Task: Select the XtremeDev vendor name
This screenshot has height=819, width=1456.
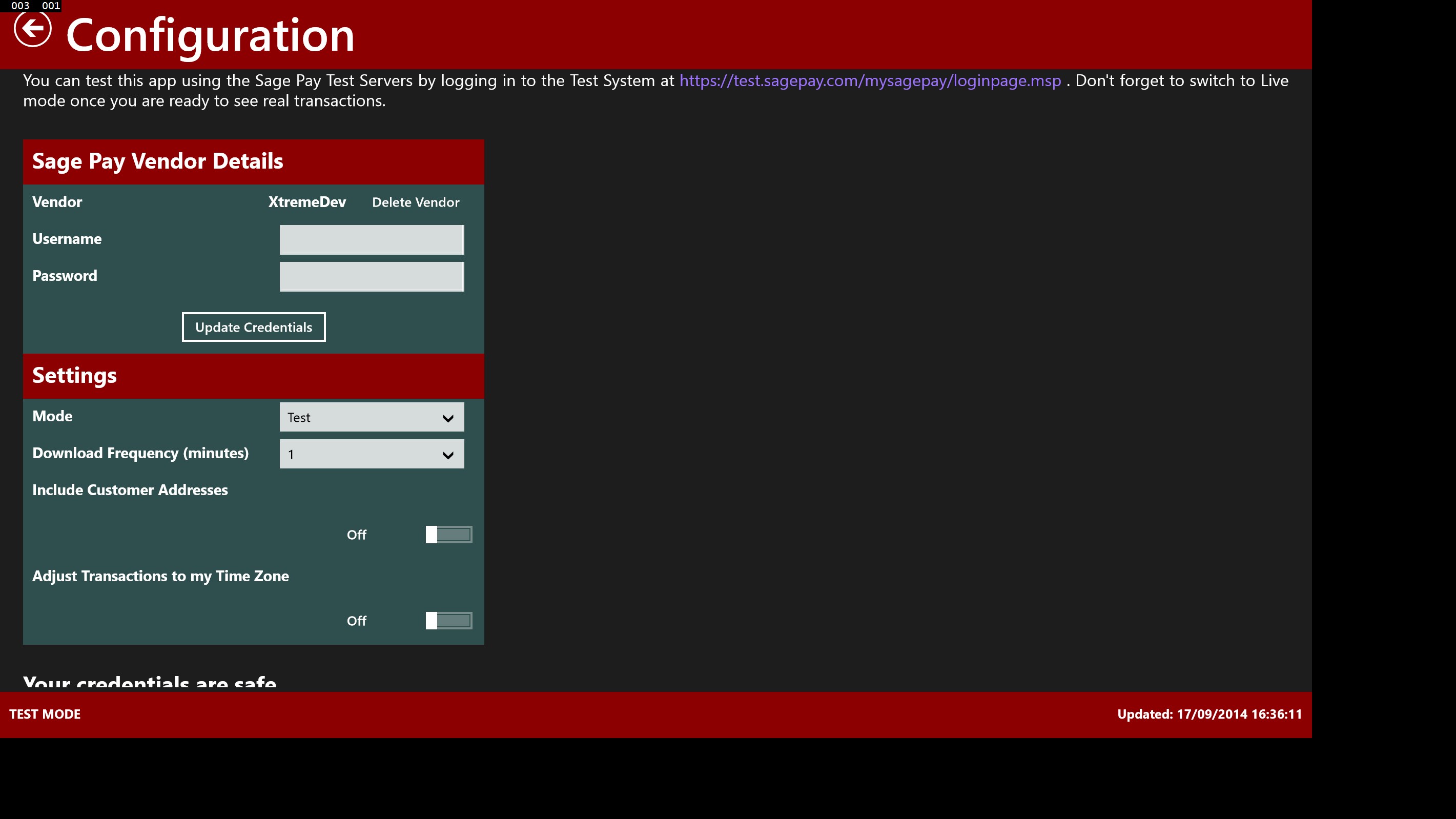Action: (x=307, y=202)
